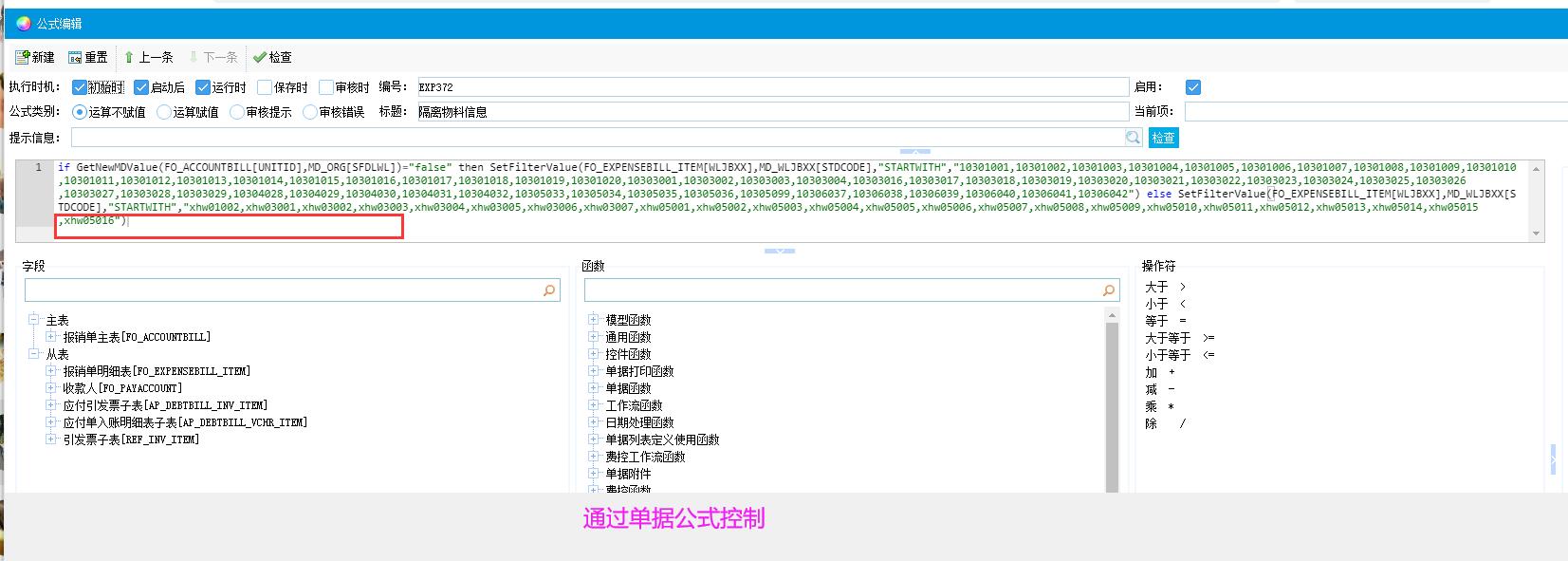Select 工作流函数 in function list
Image resolution: width=1568 pixels, height=561 pixels.
(634, 405)
